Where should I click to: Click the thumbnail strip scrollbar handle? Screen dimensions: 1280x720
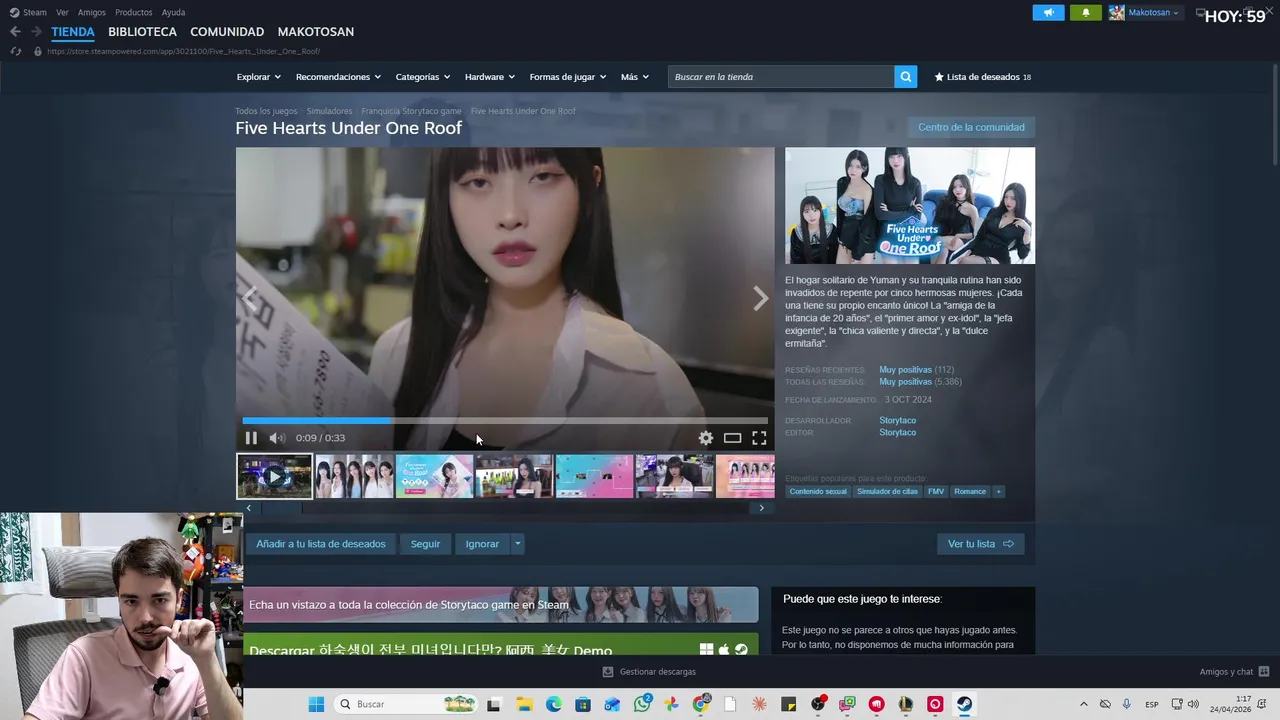click(x=281, y=508)
